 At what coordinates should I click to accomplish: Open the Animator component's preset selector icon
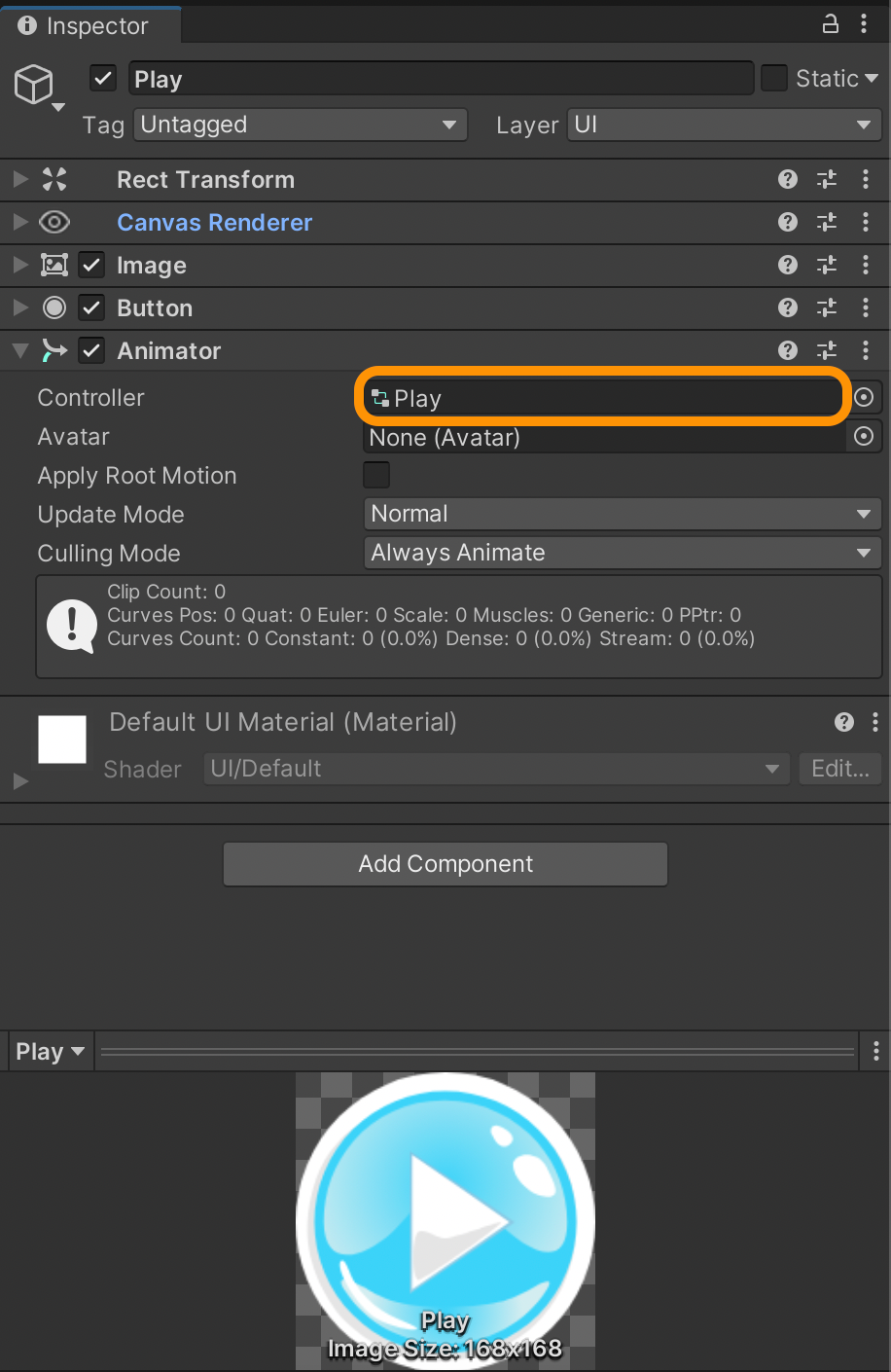click(827, 350)
